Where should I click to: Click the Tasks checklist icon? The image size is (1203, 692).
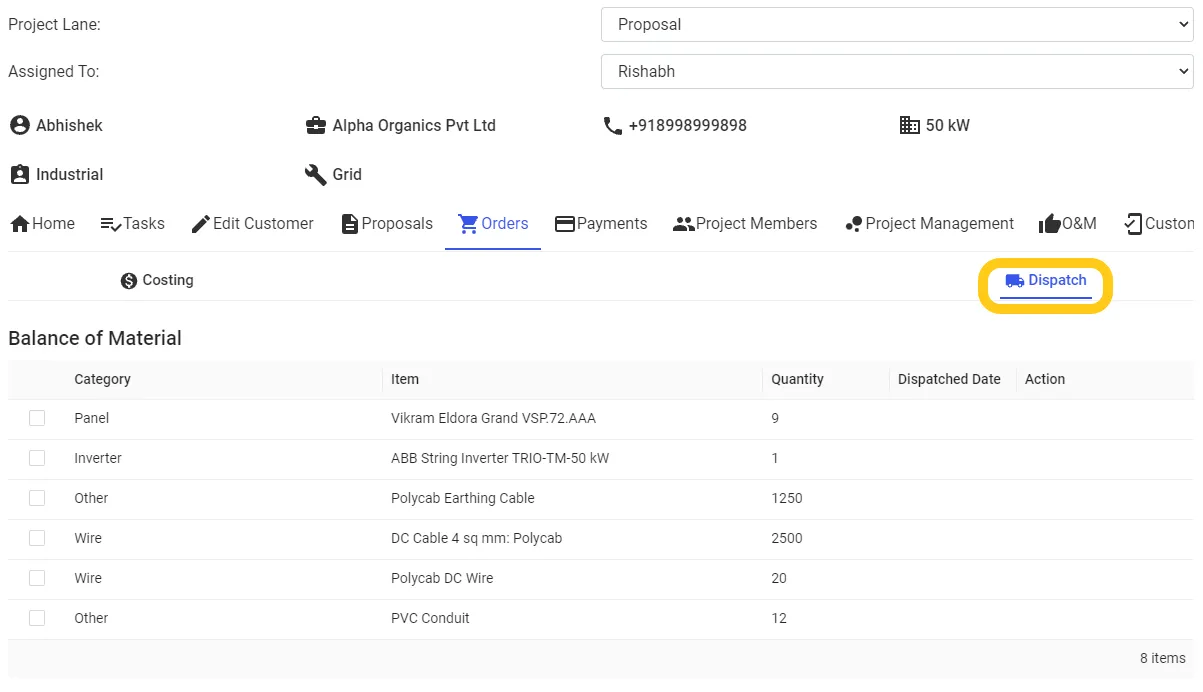(x=111, y=224)
